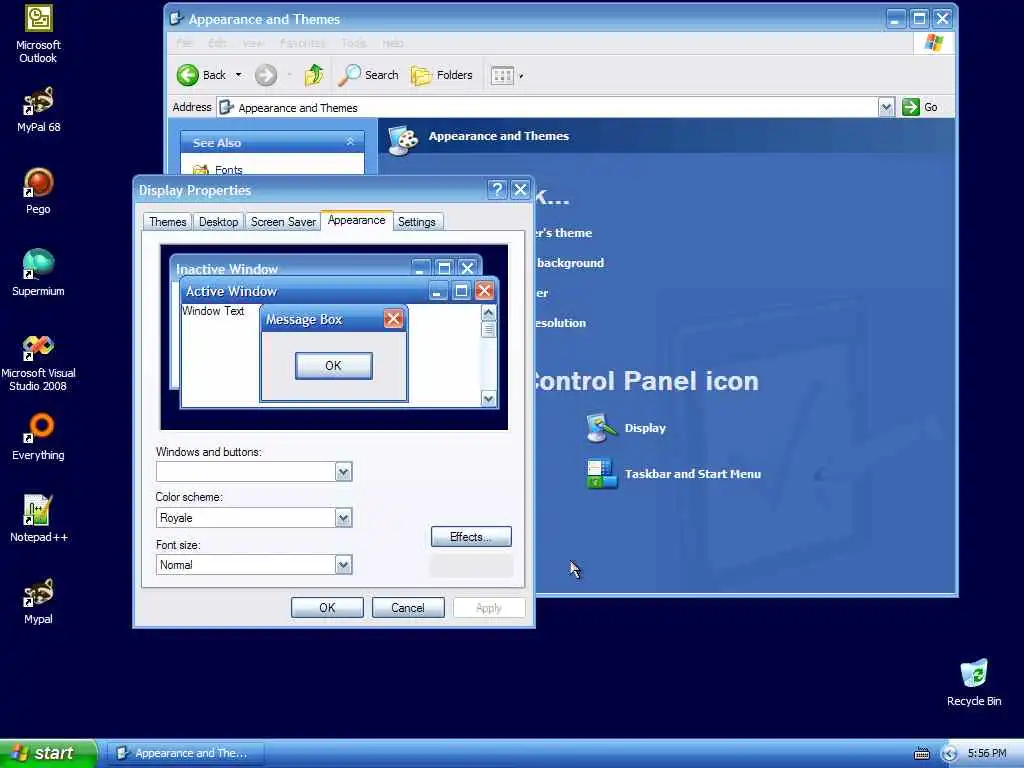Image resolution: width=1024 pixels, height=768 pixels.
Task: Click the Start button
Action: pos(48,753)
